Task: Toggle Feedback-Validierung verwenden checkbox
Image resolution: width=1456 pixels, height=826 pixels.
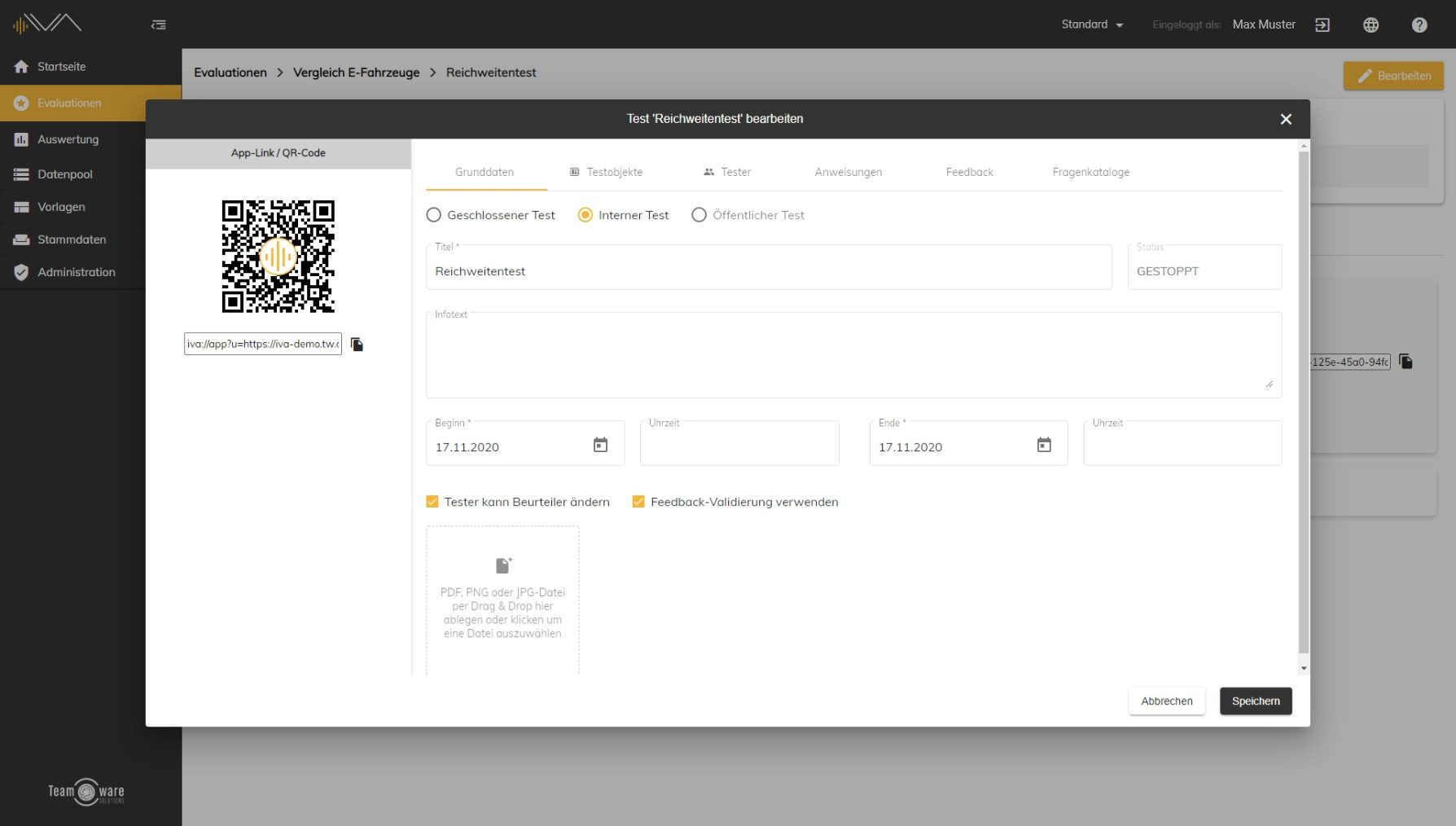Action: (x=638, y=502)
